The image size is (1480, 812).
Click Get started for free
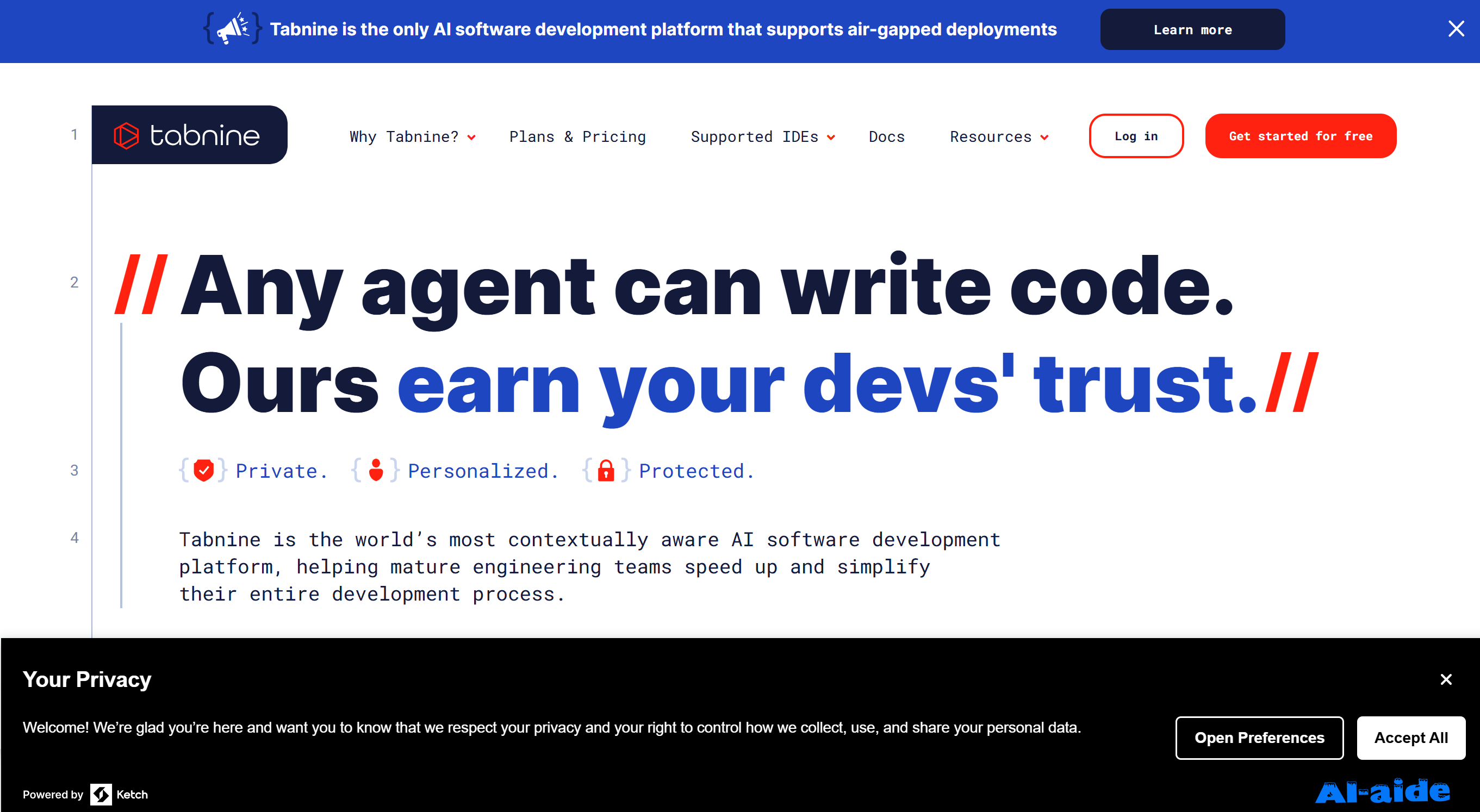tap(1300, 136)
